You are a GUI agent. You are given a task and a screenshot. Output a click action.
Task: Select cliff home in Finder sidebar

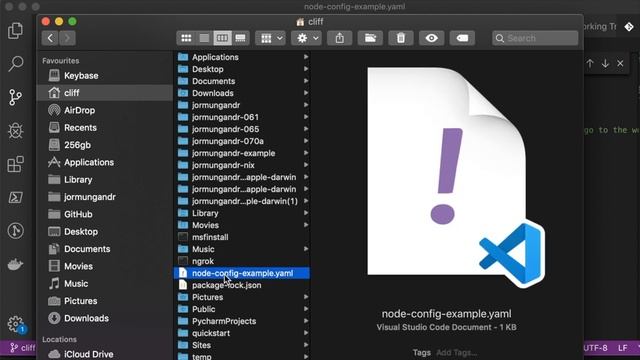point(105,93)
